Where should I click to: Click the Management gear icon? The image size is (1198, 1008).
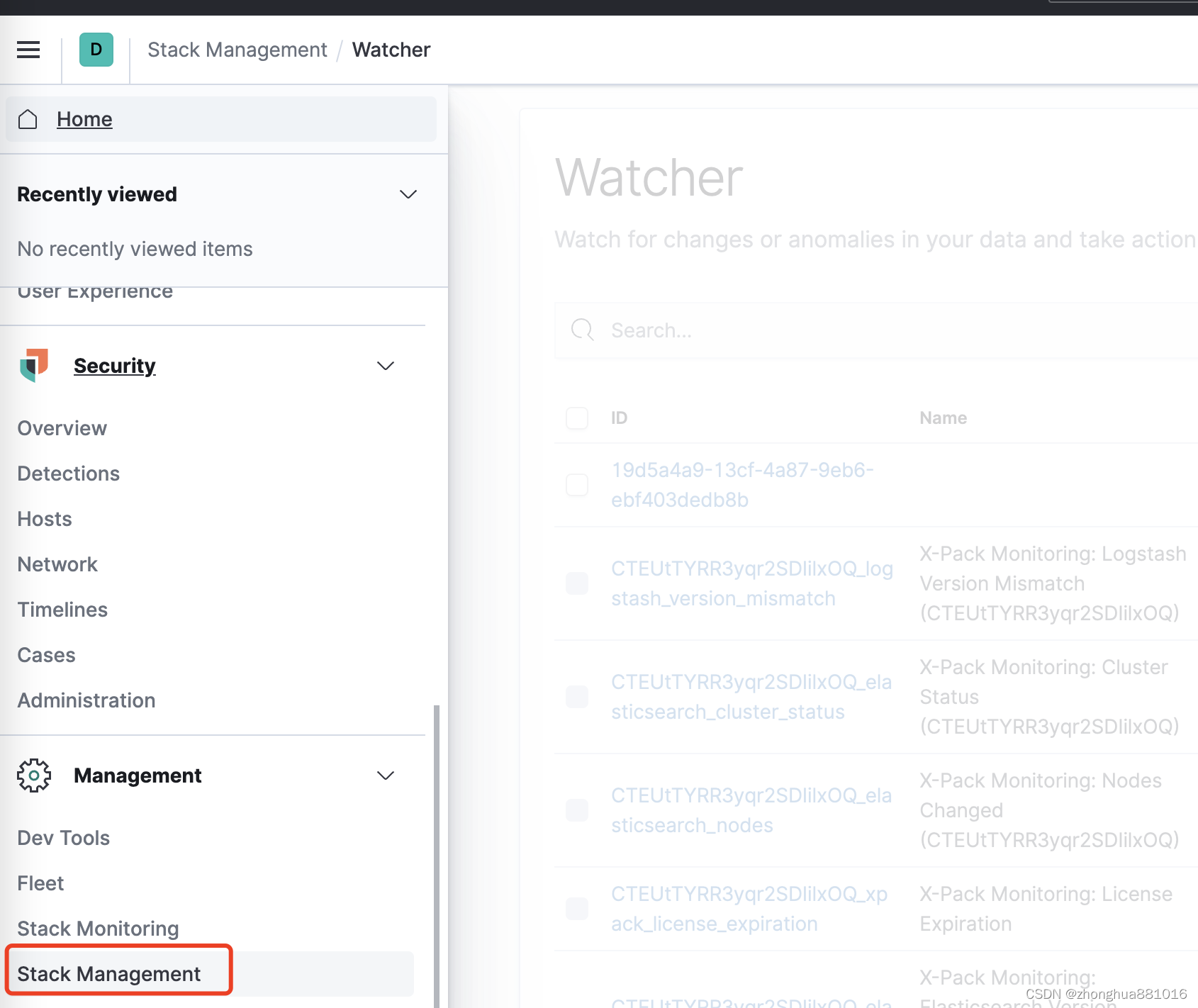[x=34, y=775]
